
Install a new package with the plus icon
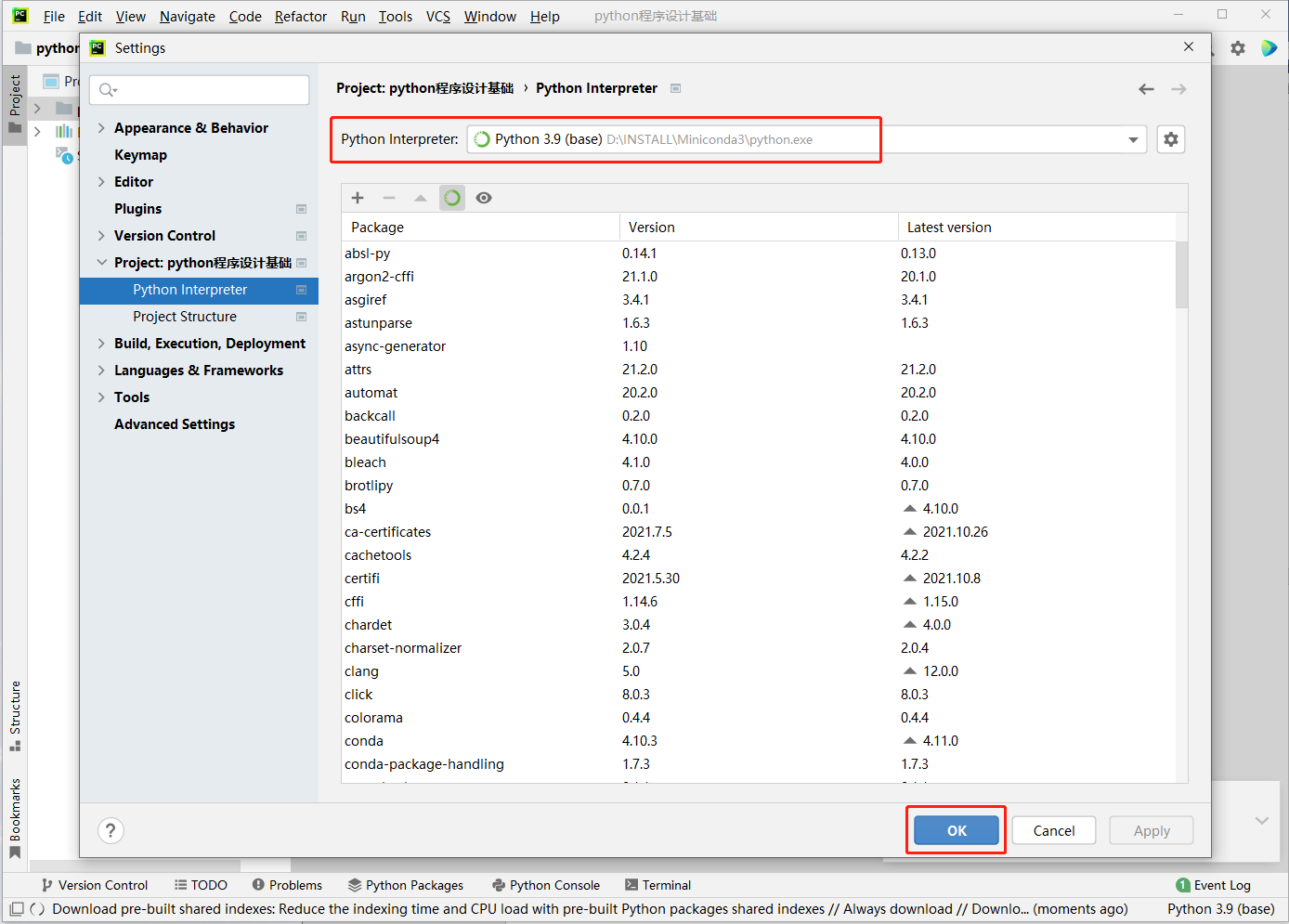[x=358, y=197]
